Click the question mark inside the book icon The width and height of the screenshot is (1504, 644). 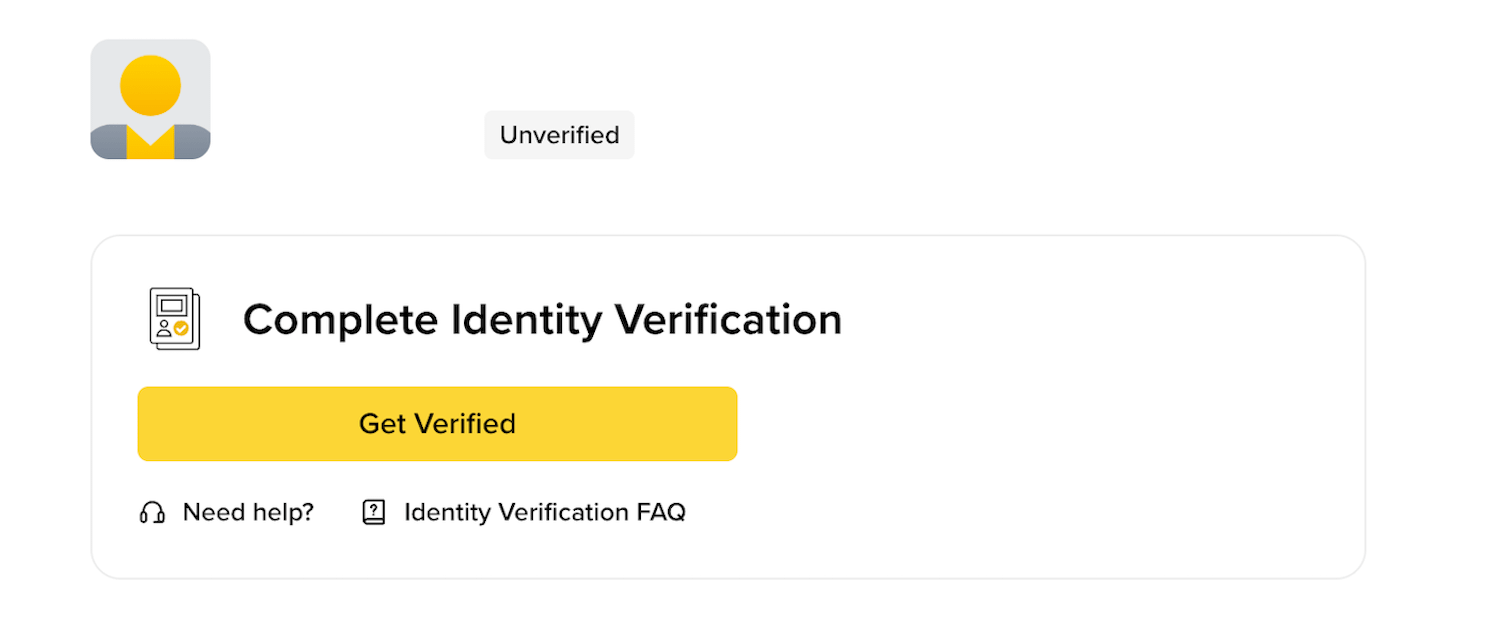tap(374, 511)
